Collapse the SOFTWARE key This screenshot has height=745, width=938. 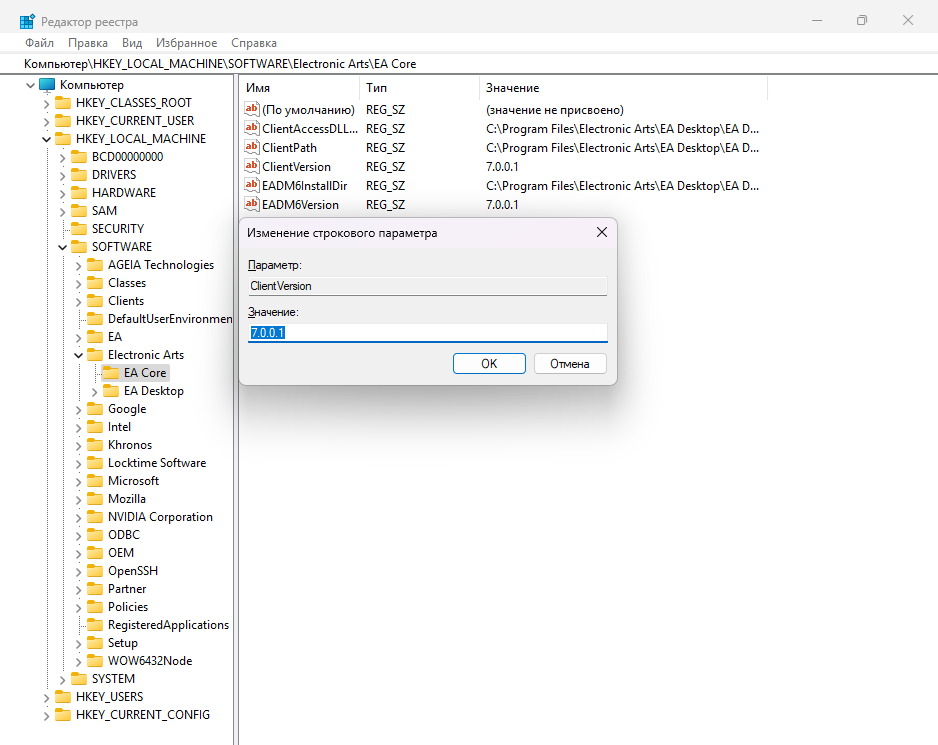[63, 247]
